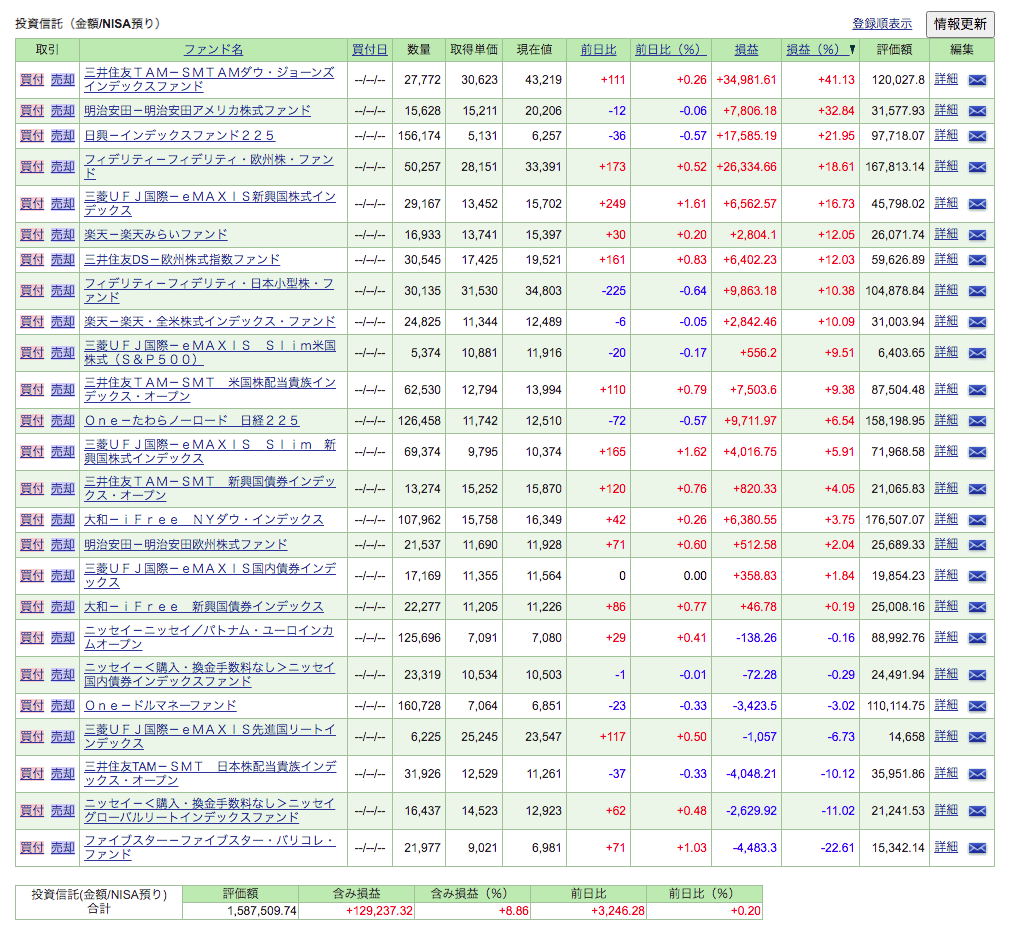This screenshot has width=1010, height=929.
Task: Click envelope icon in SMTAMダウ・ジョーンズ row
Action: [977, 80]
